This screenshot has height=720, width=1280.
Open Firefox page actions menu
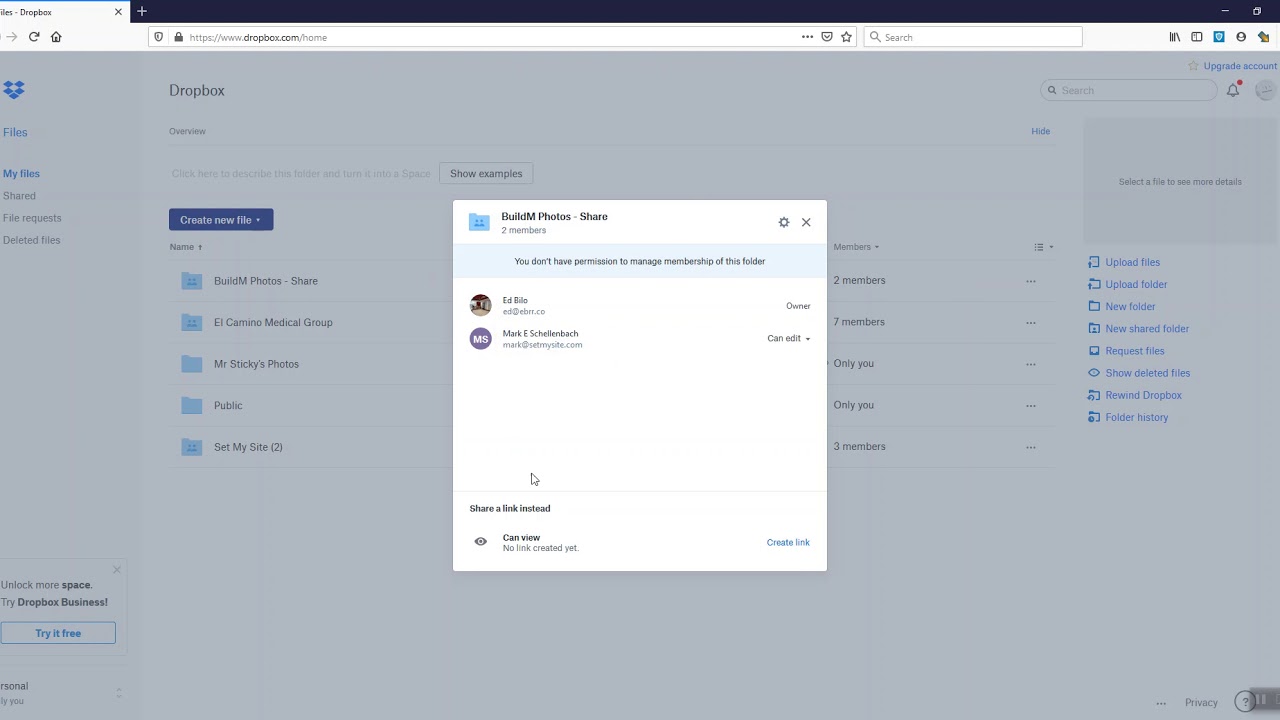point(807,37)
